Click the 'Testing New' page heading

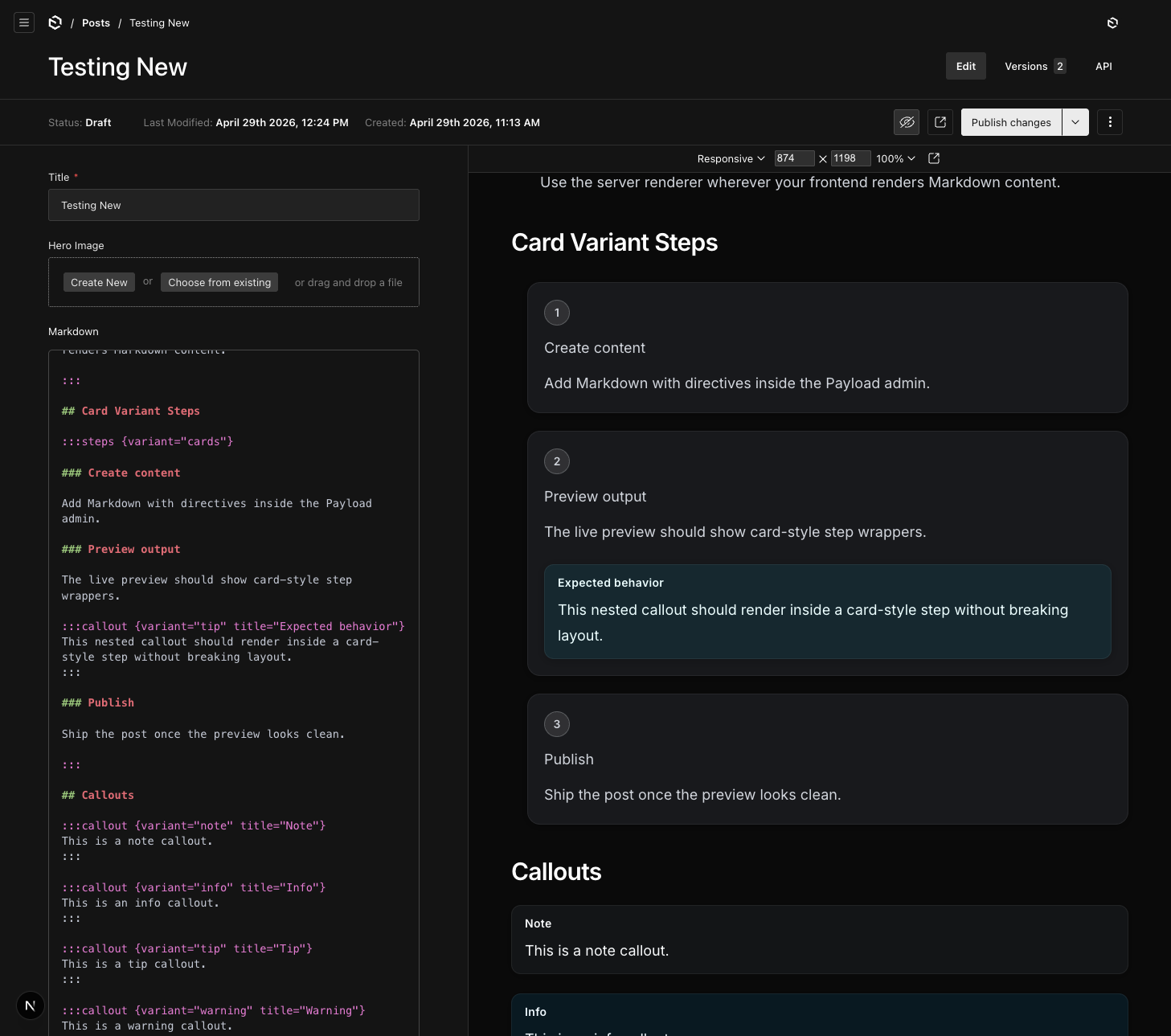pyautogui.click(x=117, y=67)
